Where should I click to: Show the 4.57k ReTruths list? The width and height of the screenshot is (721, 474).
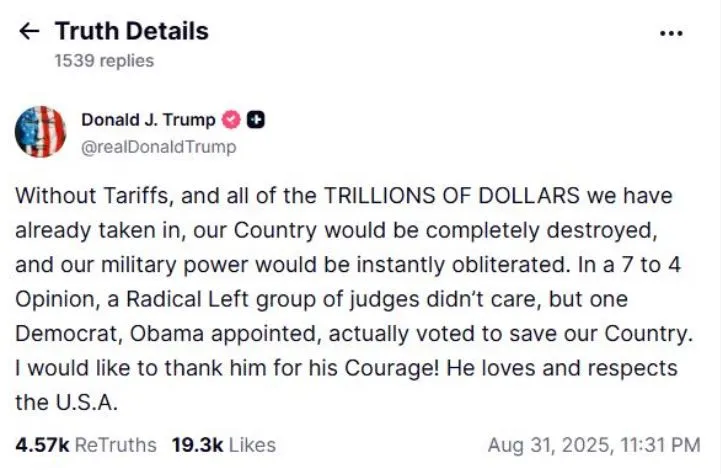click(x=86, y=444)
